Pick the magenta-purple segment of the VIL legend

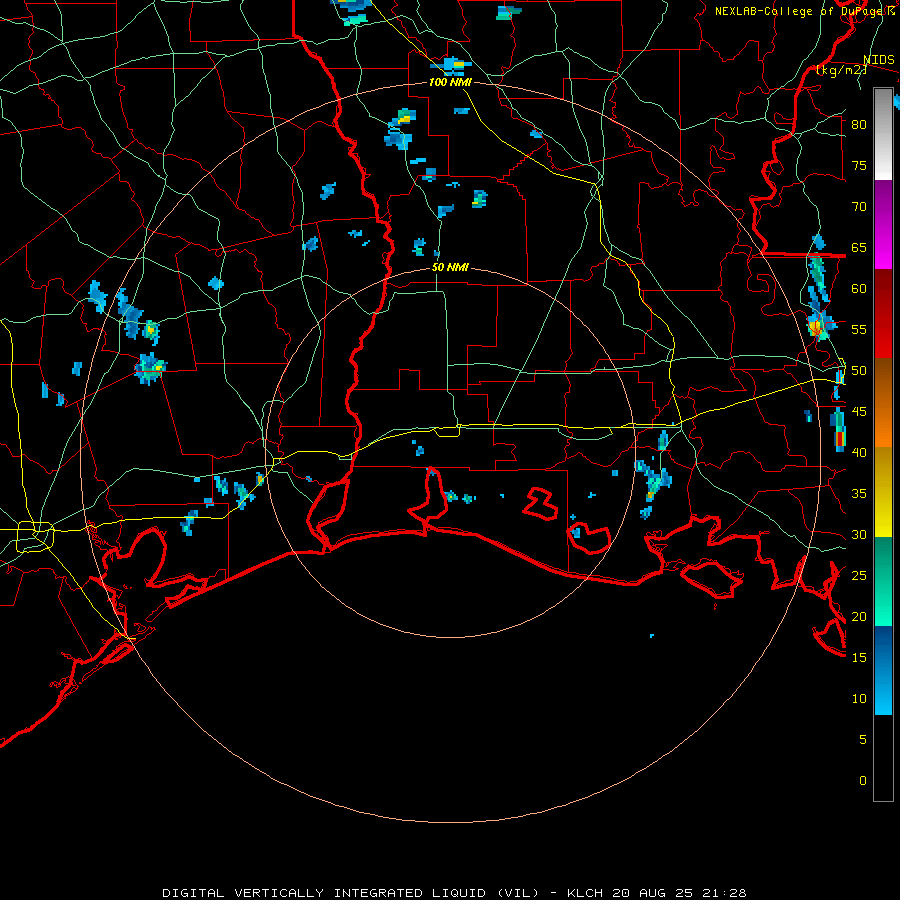pyautogui.click(x=883, y=224)
